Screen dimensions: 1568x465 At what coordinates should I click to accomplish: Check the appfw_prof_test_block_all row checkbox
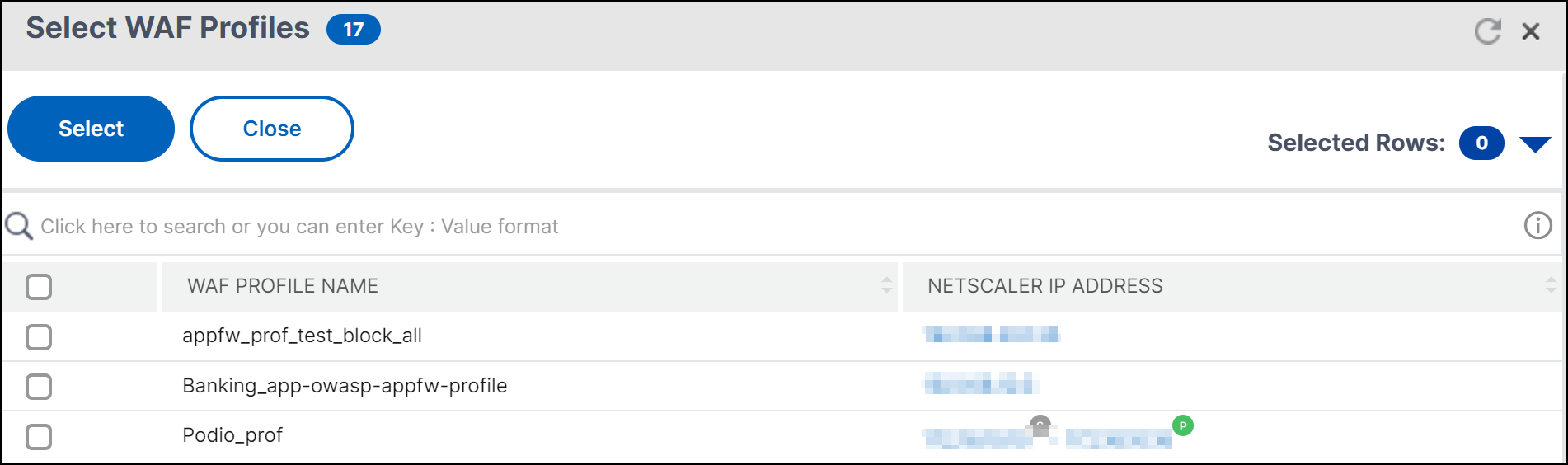point(39,336)
